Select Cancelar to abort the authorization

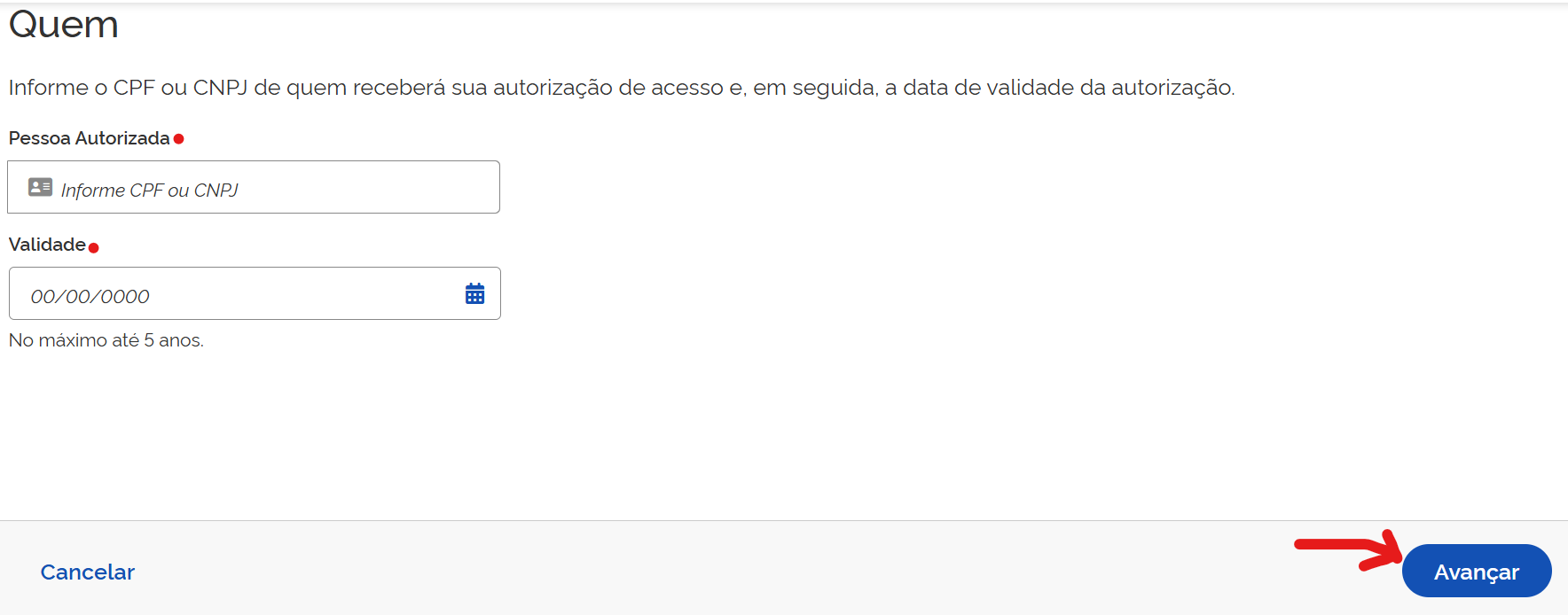[x=86, y=572]
